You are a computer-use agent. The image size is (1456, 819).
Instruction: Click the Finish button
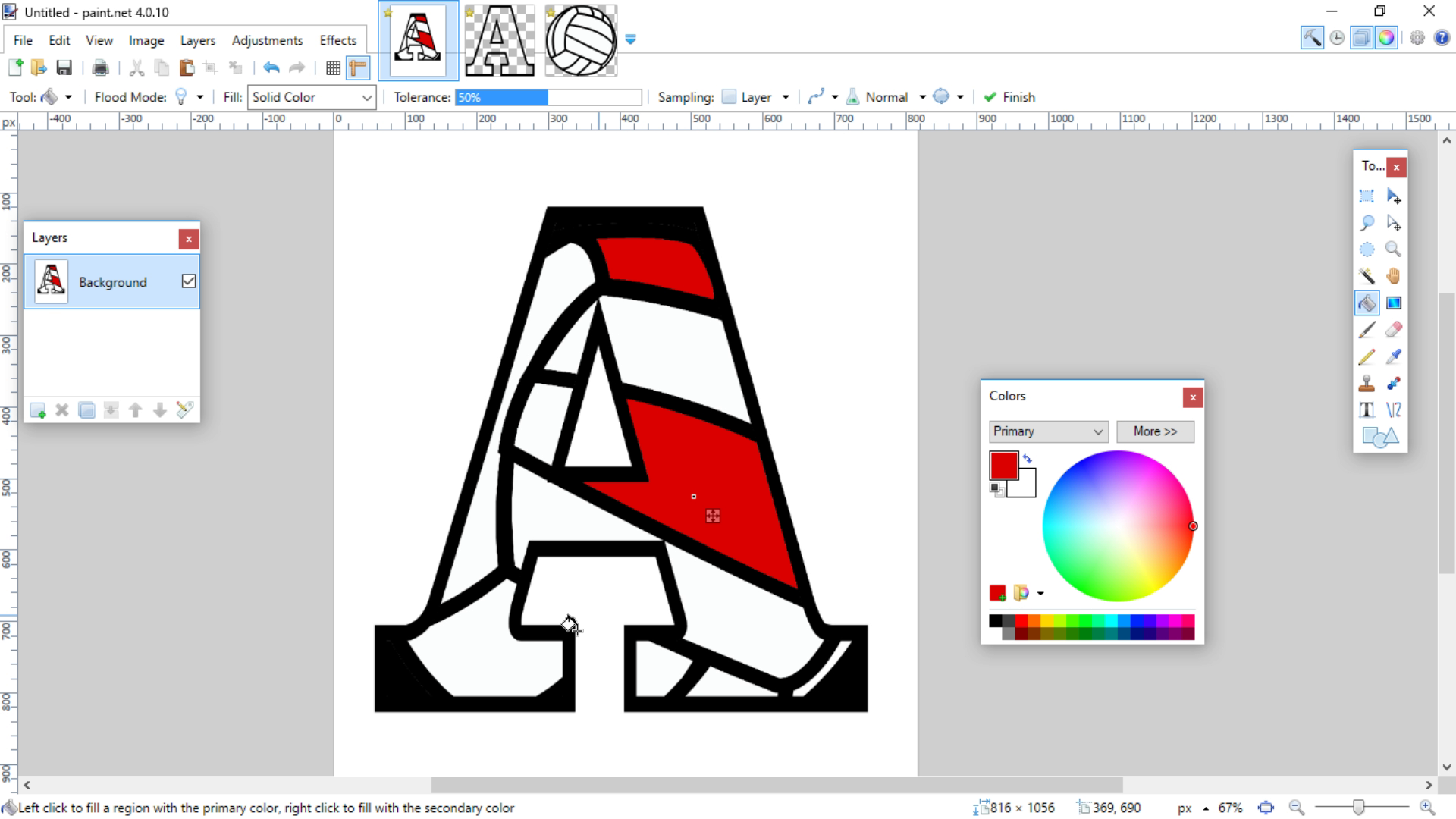pos(1009,97)
